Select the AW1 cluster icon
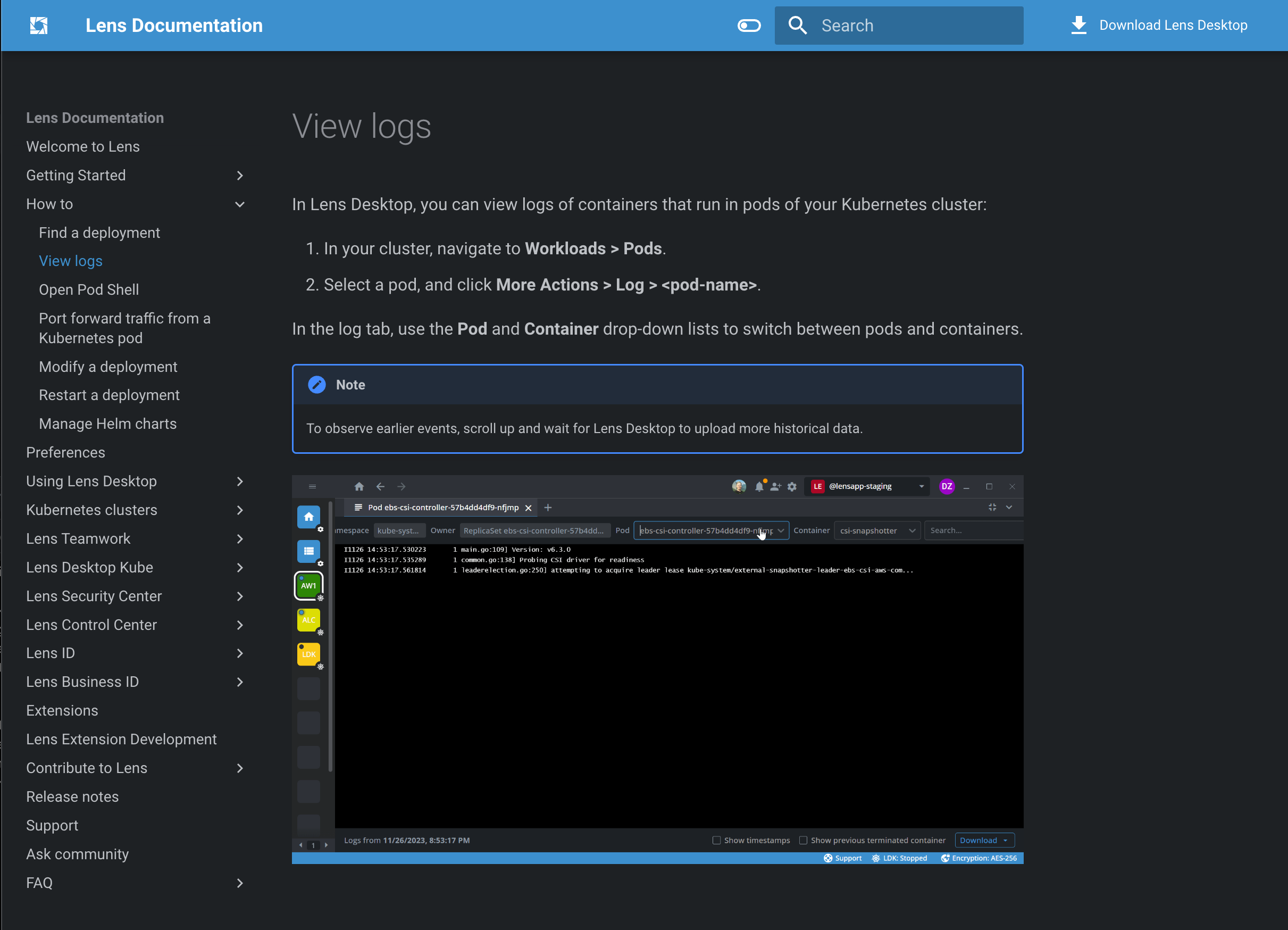The image size is (1288, 930). click(x=308, y=586)
